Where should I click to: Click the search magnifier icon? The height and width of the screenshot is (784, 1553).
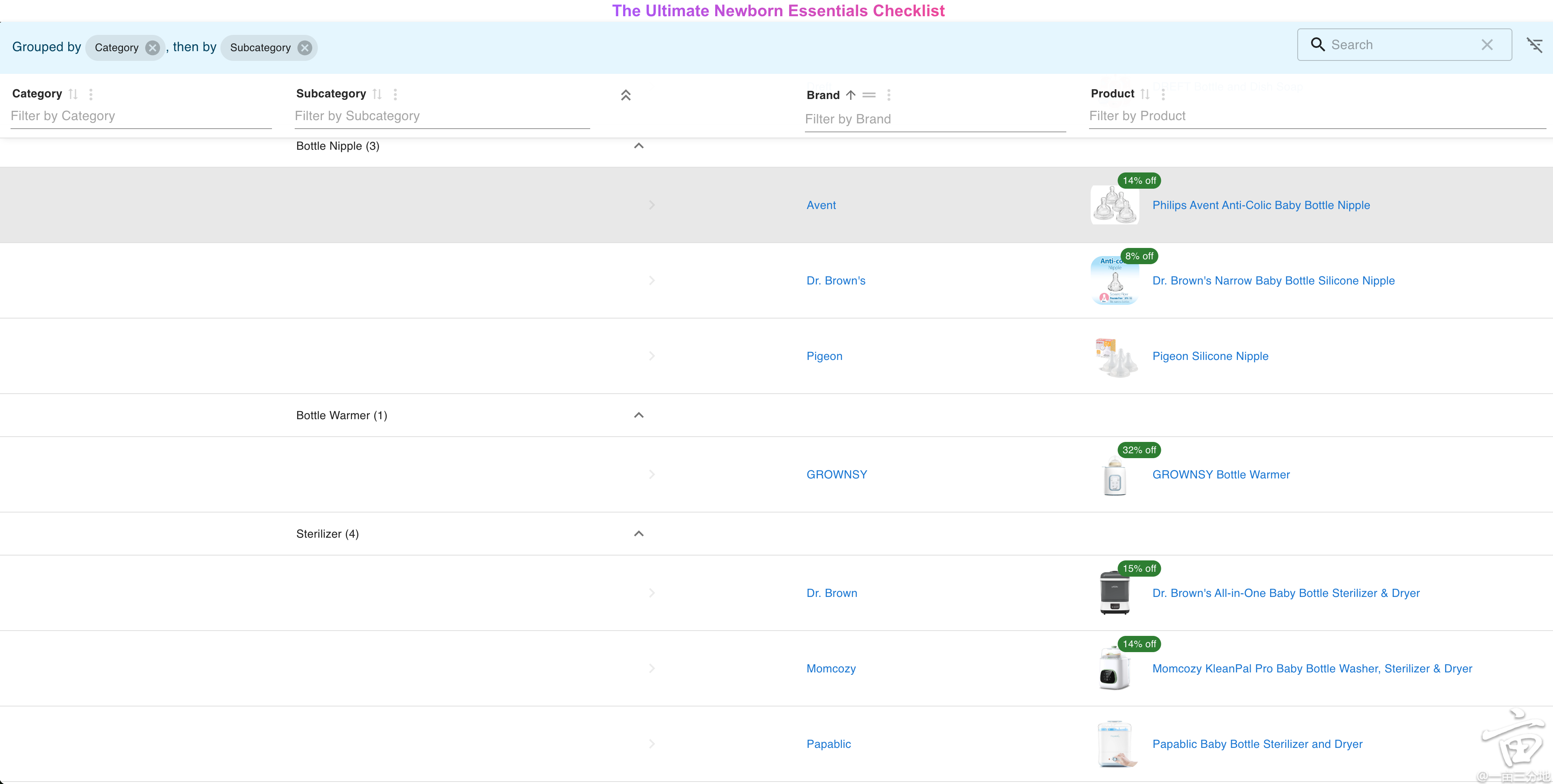pos(1318,45)
